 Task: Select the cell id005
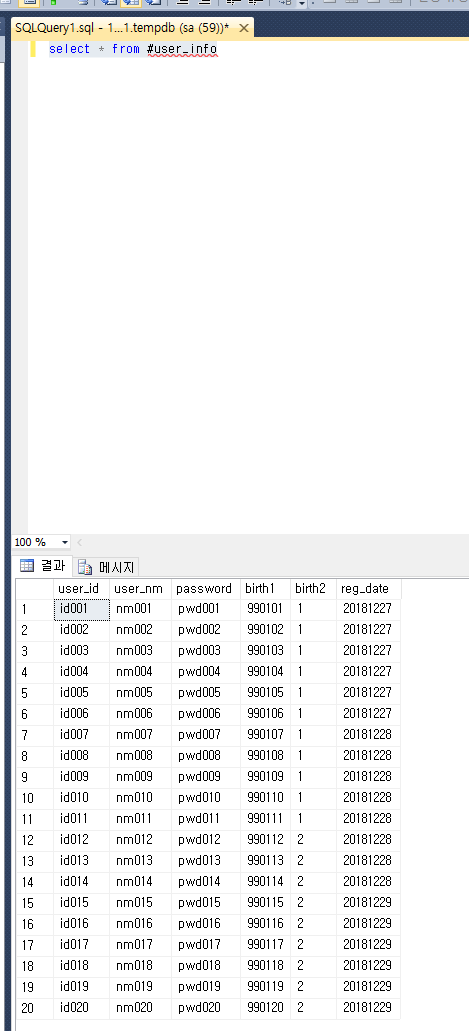(x=82, y=693)
